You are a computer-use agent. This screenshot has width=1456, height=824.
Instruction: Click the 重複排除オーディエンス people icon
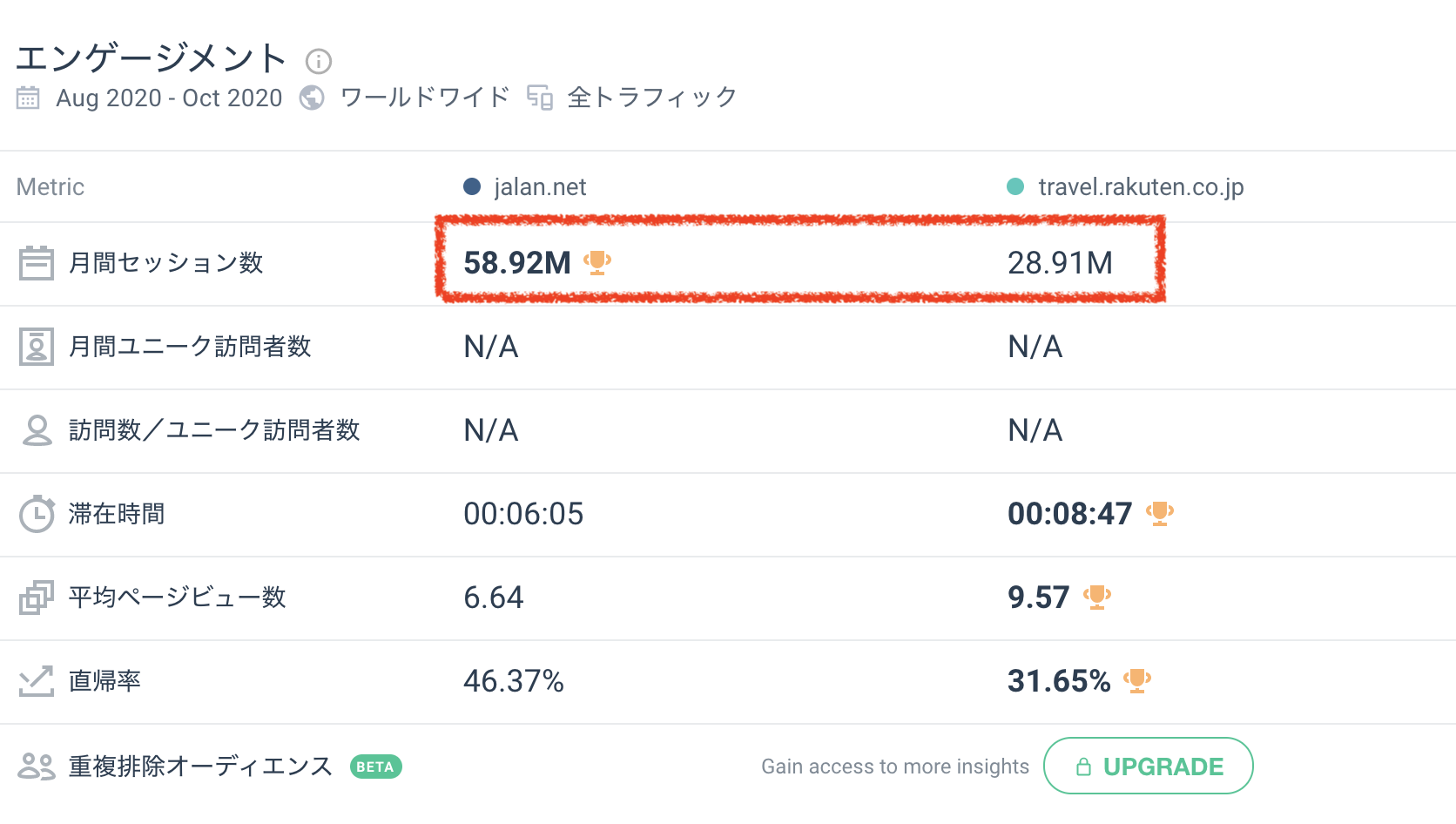tap(37, 767)
